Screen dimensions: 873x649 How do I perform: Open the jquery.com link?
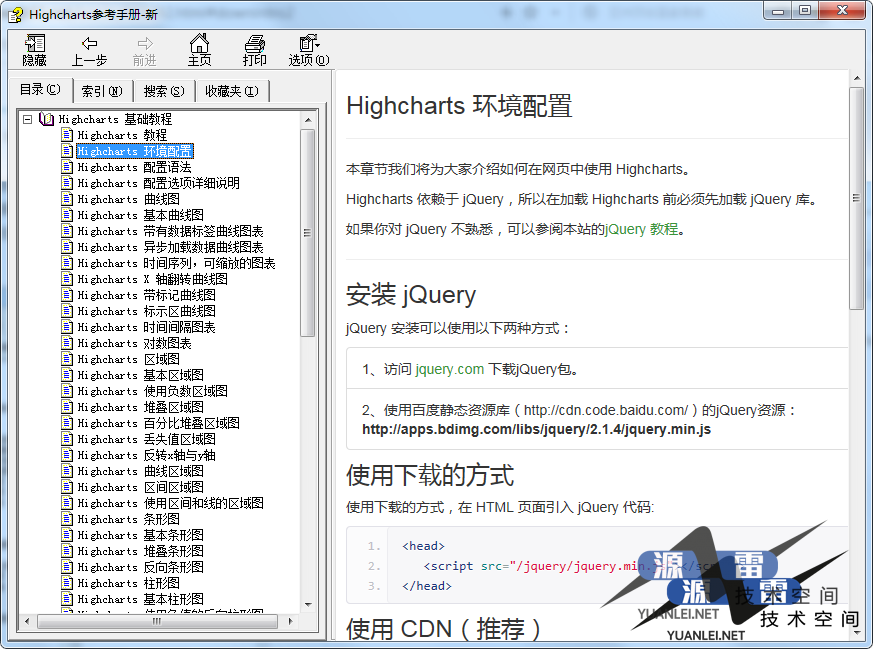449,369
